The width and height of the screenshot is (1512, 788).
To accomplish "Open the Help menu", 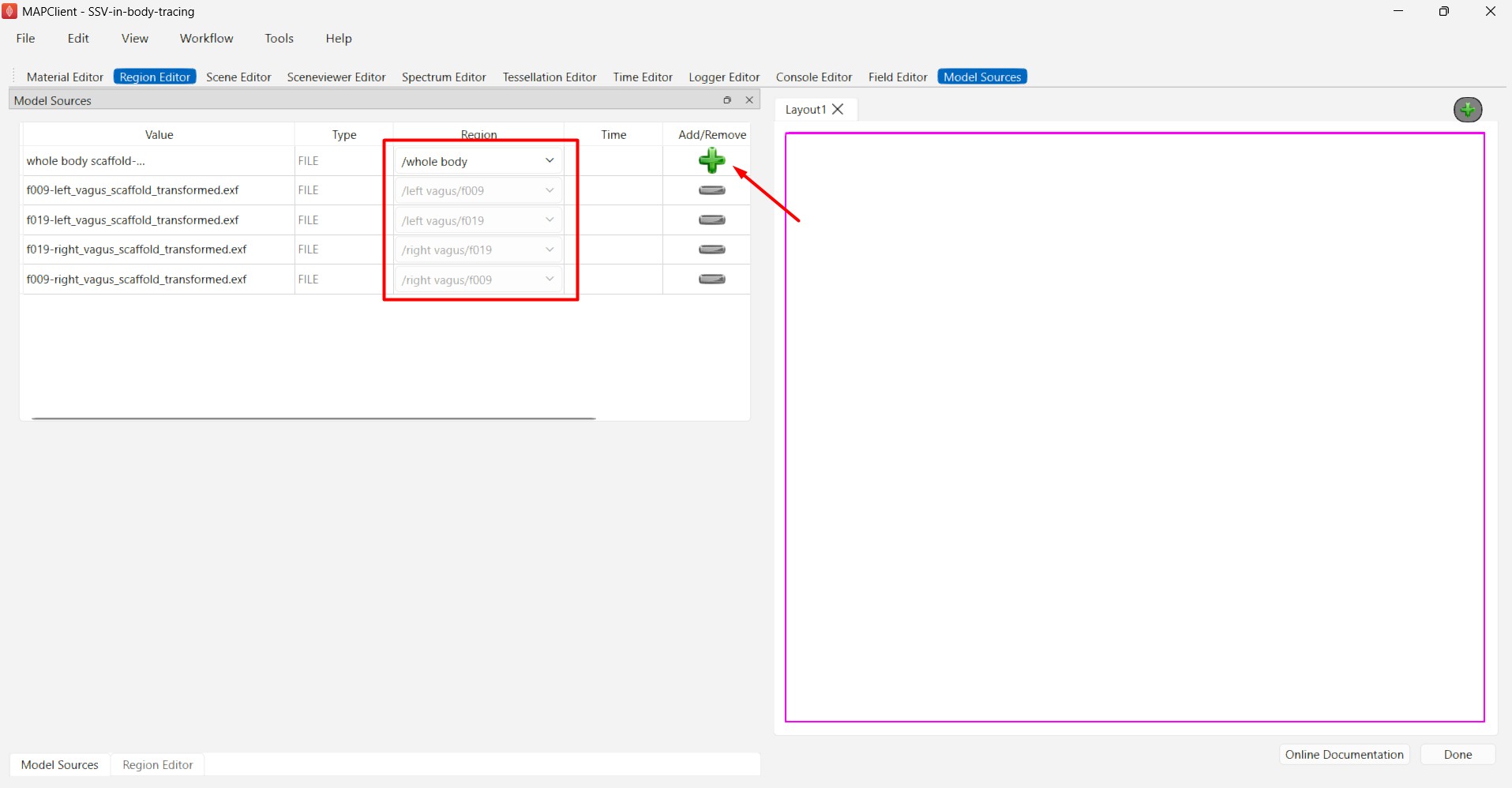I will (x=339, y=38).
